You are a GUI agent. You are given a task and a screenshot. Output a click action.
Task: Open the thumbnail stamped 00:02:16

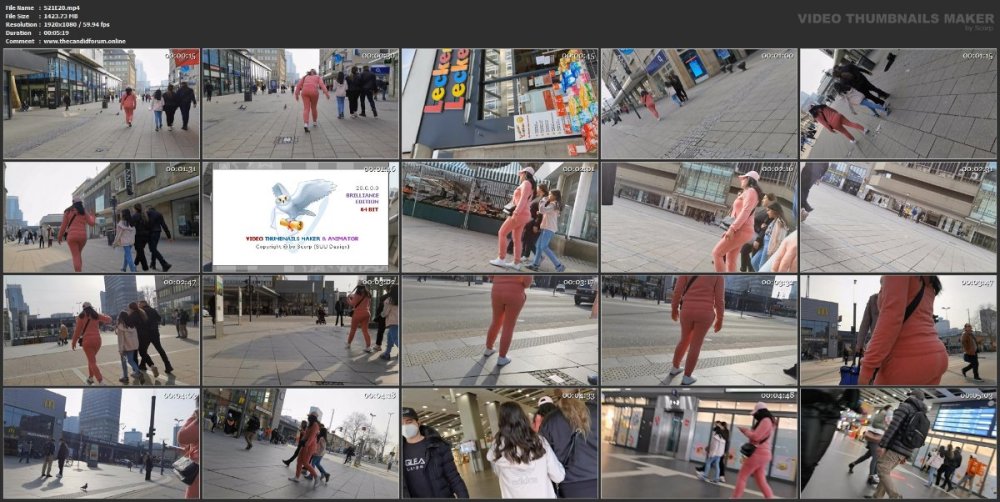pyautogui.click(x=700, y=217)
